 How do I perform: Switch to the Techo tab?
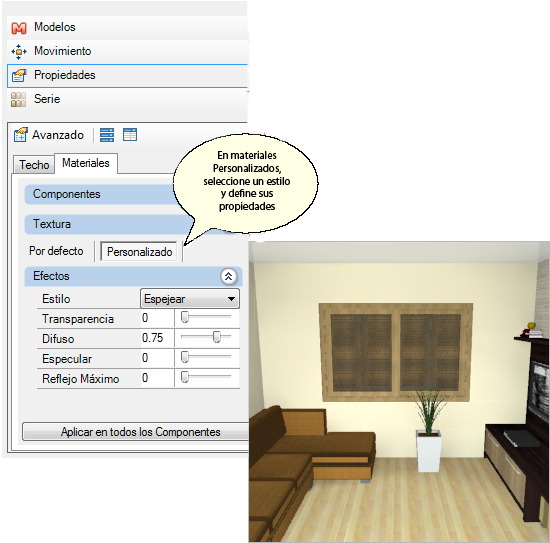(x=34, y=165)
